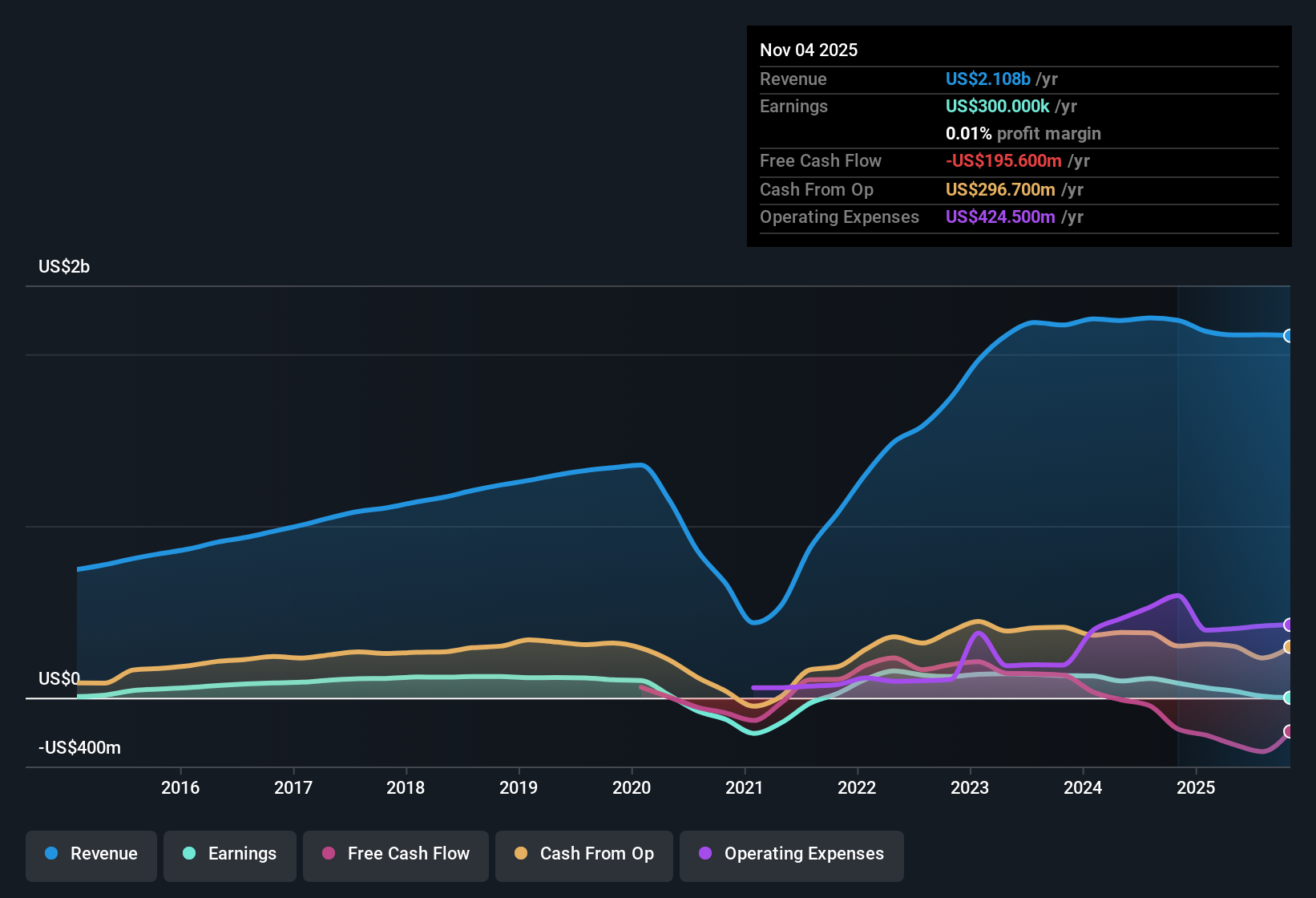Click the 0.01% profit margin text
Image resolution: width=1316 pixels, height=898 pixels.
(x=1023, y=133)
